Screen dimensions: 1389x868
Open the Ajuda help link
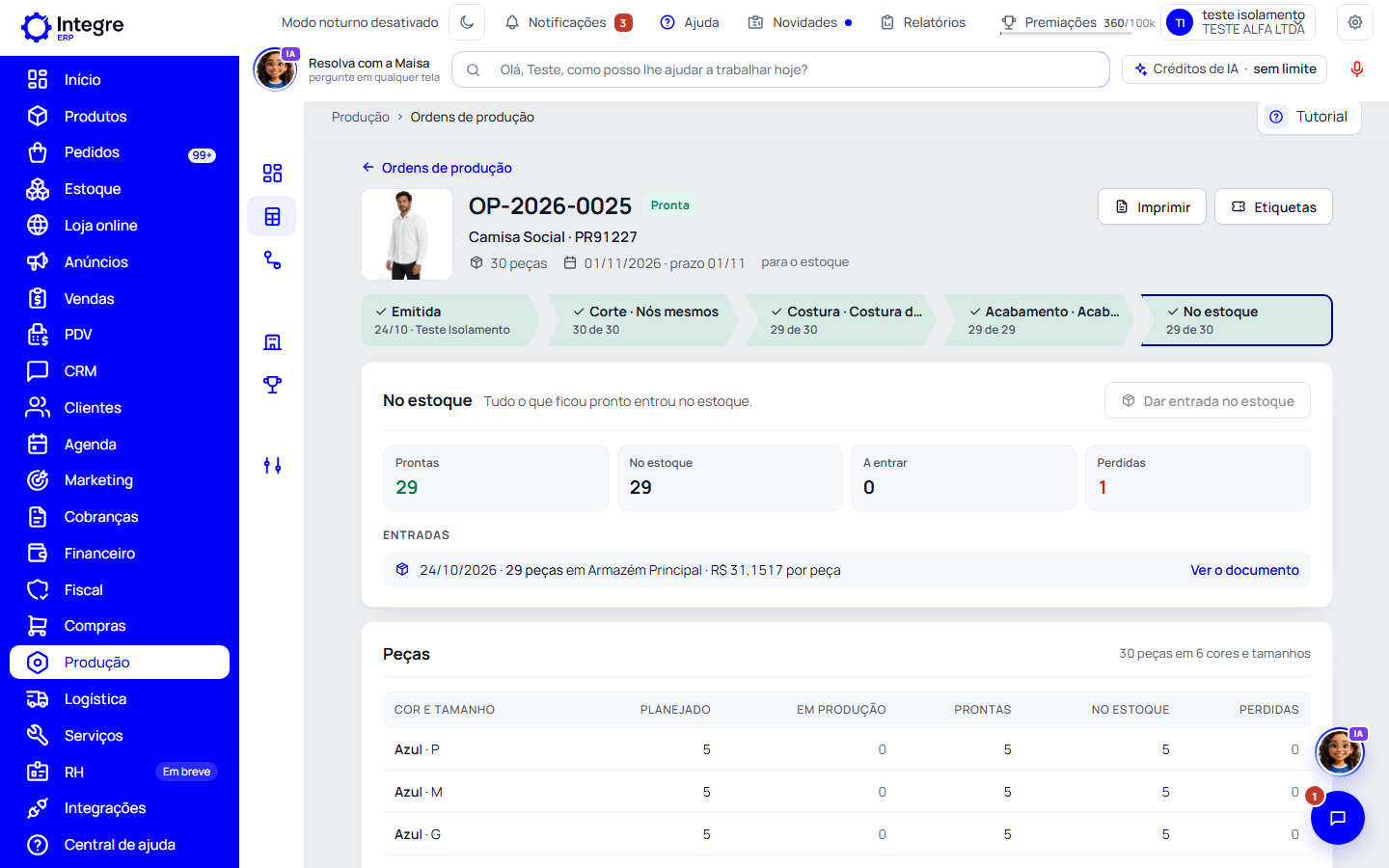(689, 22)
